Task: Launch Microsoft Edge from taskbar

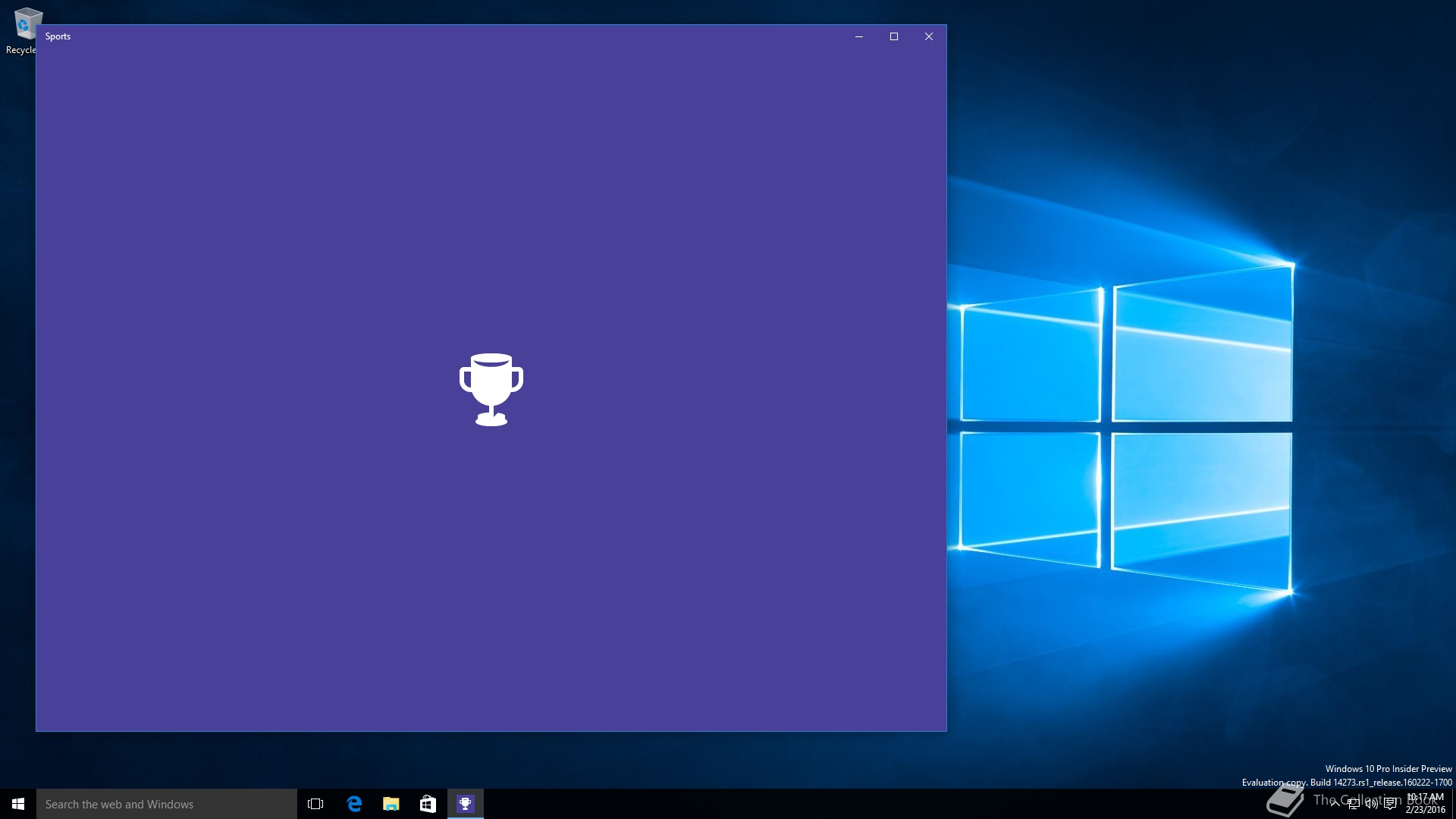Action: tap(354, 804)
